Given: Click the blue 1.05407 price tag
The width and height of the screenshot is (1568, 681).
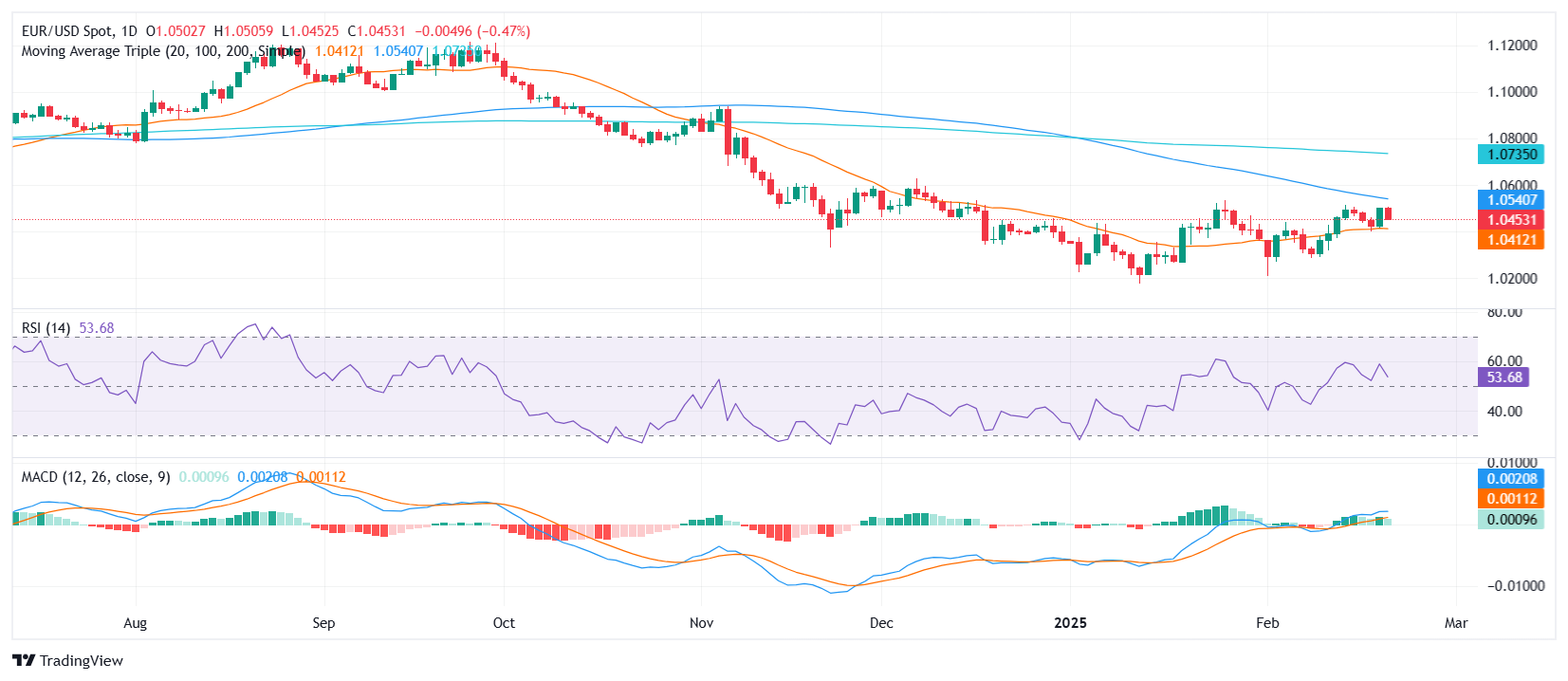Looking at the screenshot, I should (1510, 200).
